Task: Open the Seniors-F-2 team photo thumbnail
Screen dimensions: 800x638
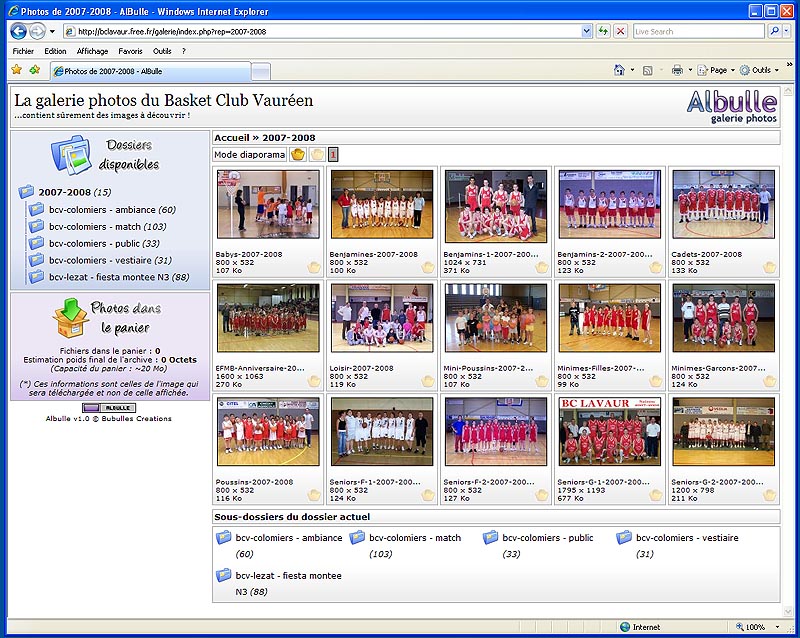Action: (496, 432)
